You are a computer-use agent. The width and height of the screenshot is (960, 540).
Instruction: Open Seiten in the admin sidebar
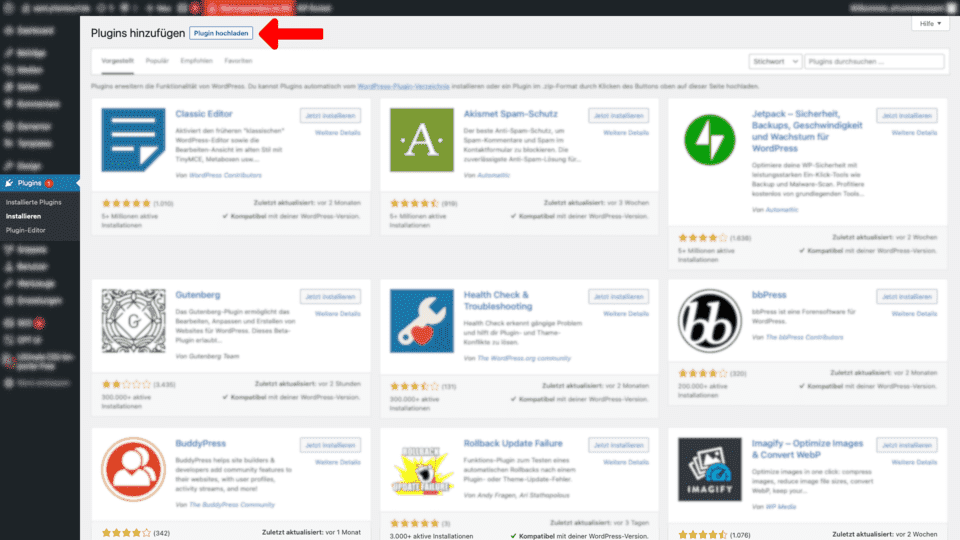pyautogui.click(x=28, y=87)
